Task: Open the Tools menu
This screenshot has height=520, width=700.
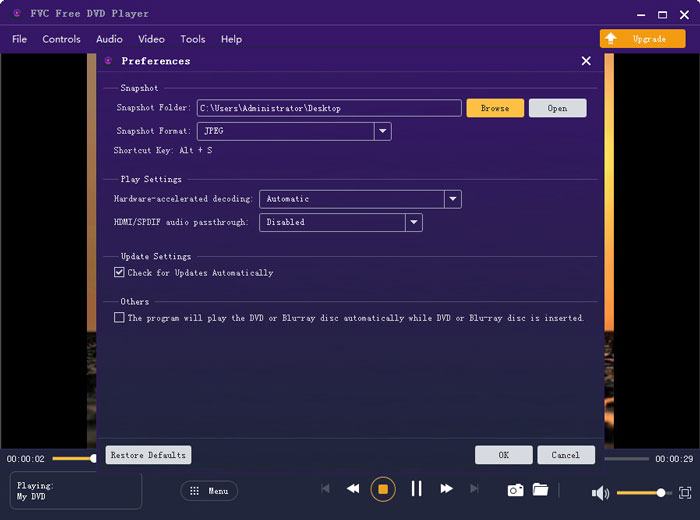Action: [192, 39]
